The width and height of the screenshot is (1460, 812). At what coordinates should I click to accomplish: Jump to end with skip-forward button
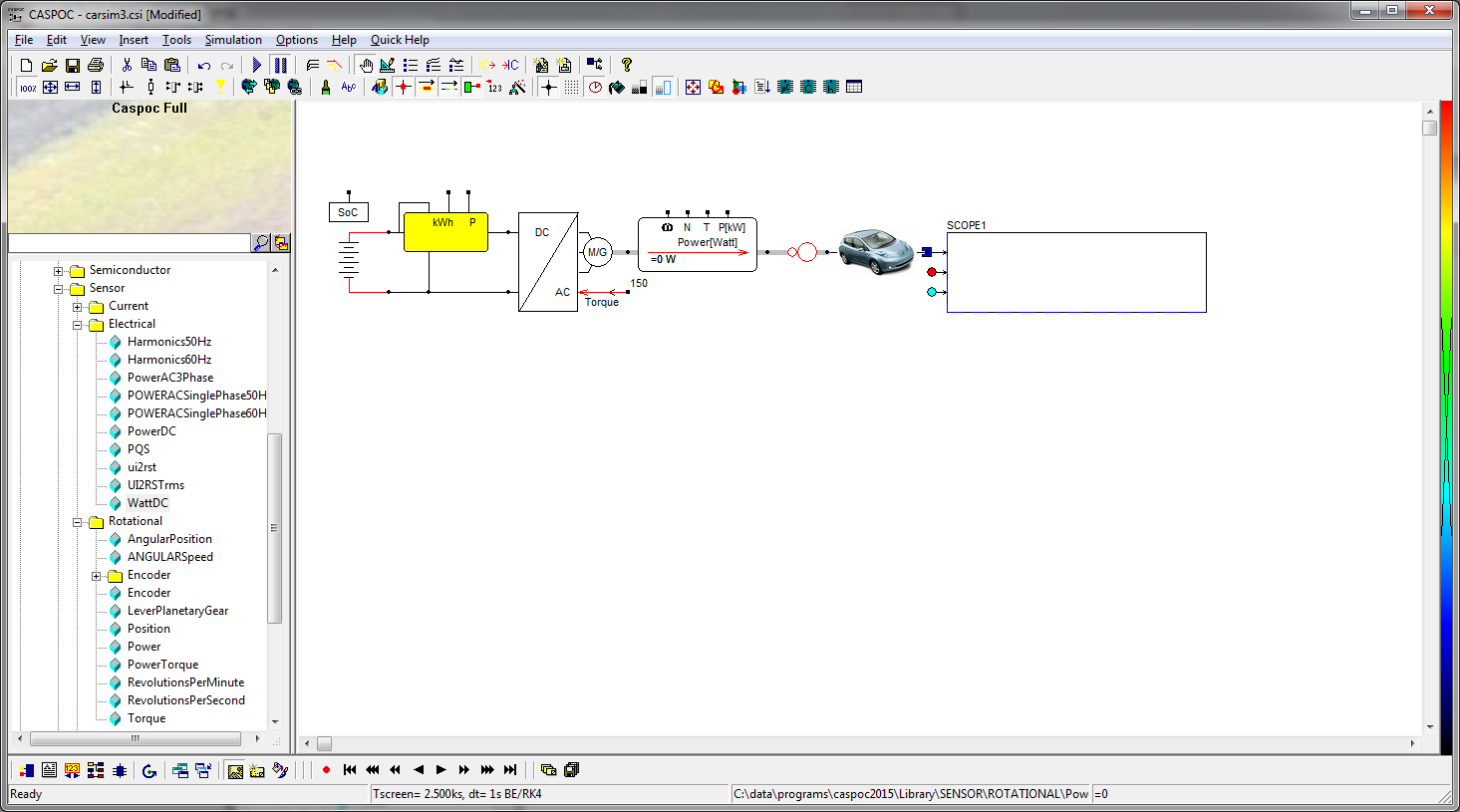click(x=510, y=770)
